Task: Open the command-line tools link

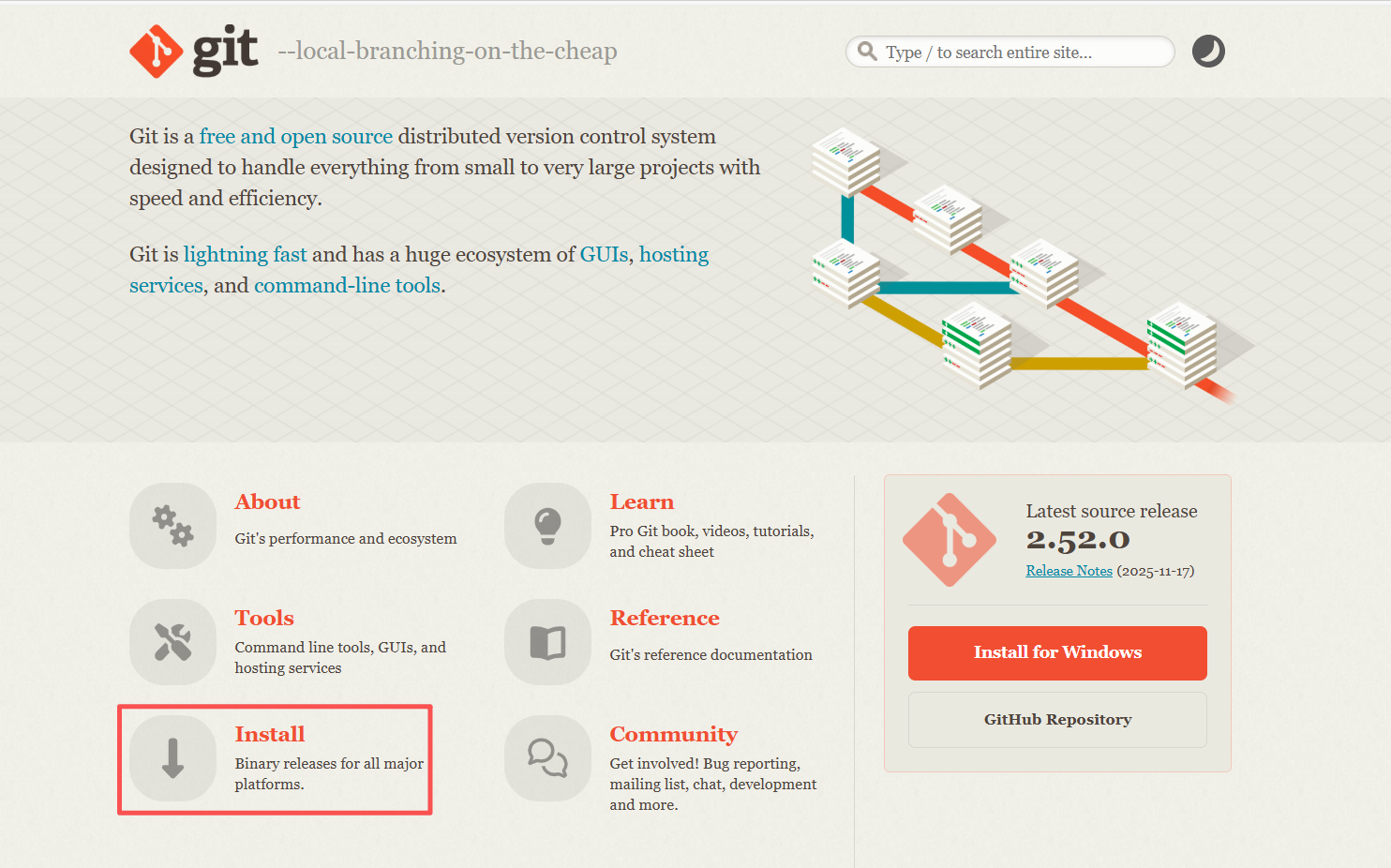Action: (347, 285)
